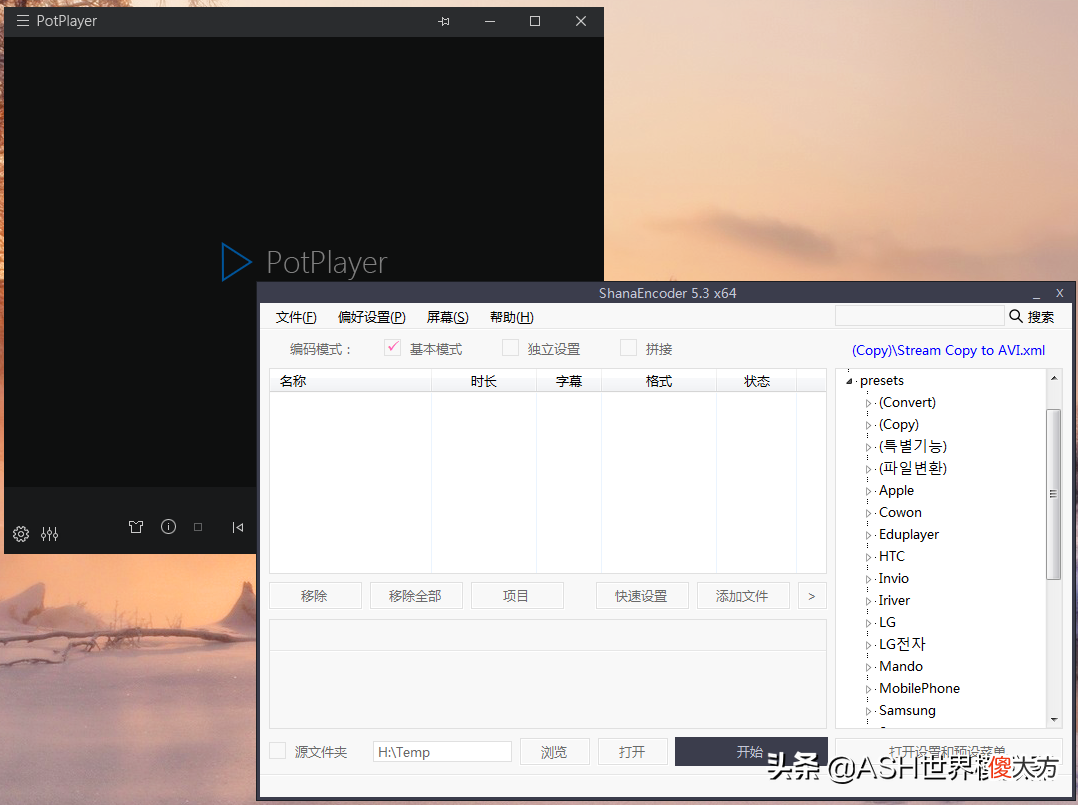This screenshot has height=805, width=1078.
Task: Click the 项目 button
Action: coord(517,595)
